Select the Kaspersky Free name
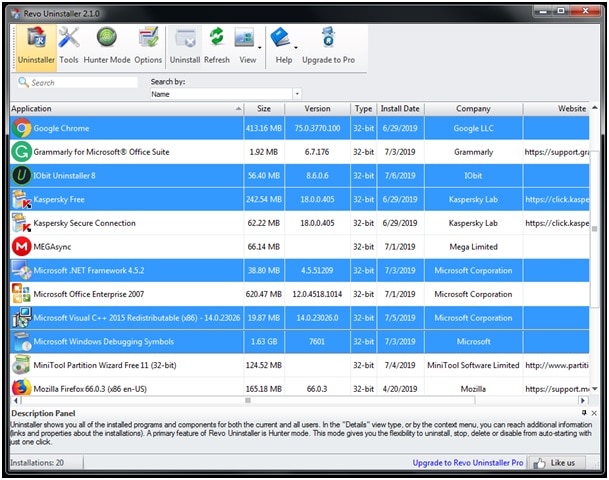 pyautogui.click(x=59, y=199)
